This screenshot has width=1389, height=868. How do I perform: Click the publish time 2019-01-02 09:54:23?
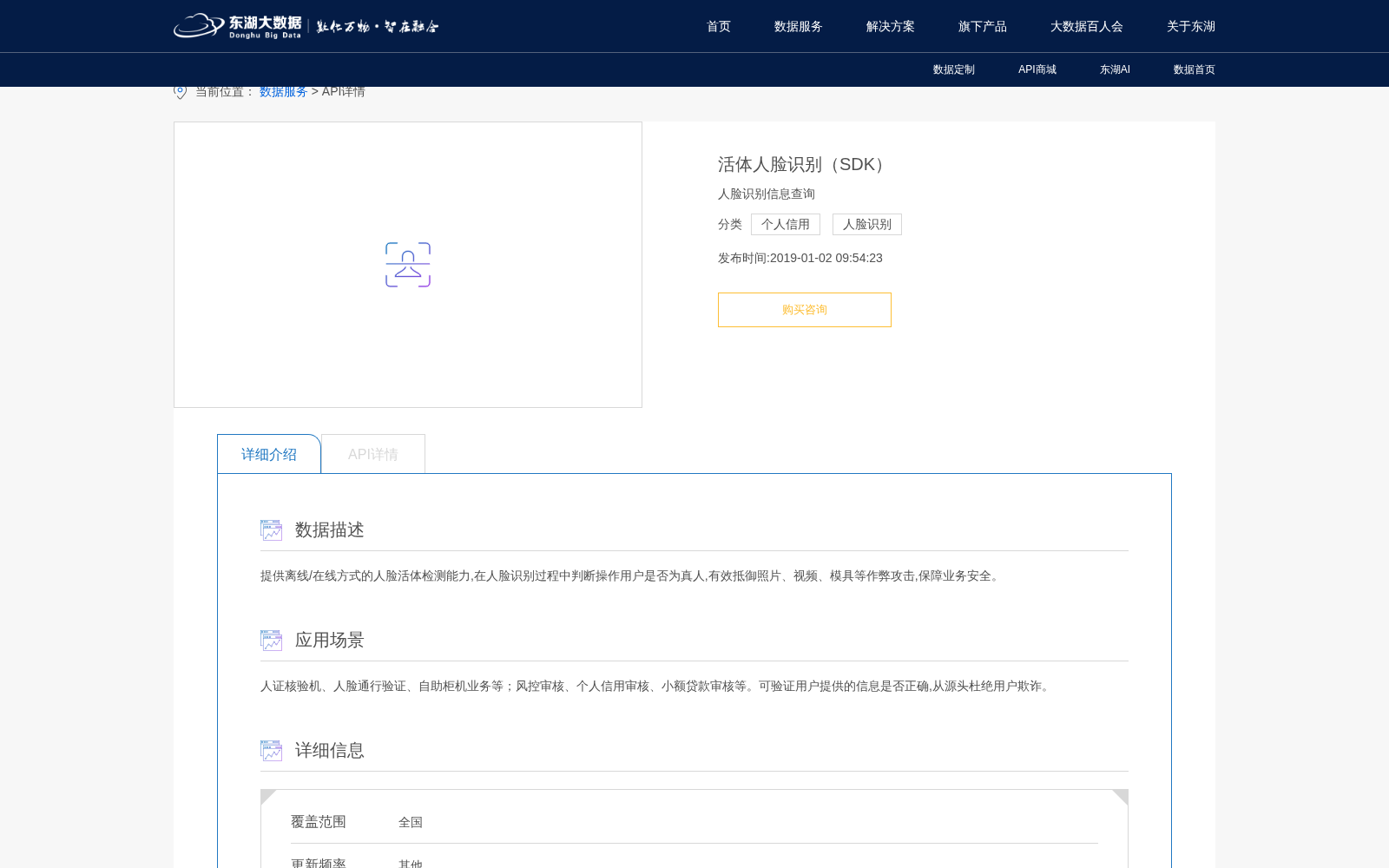[x=826, y=258]
